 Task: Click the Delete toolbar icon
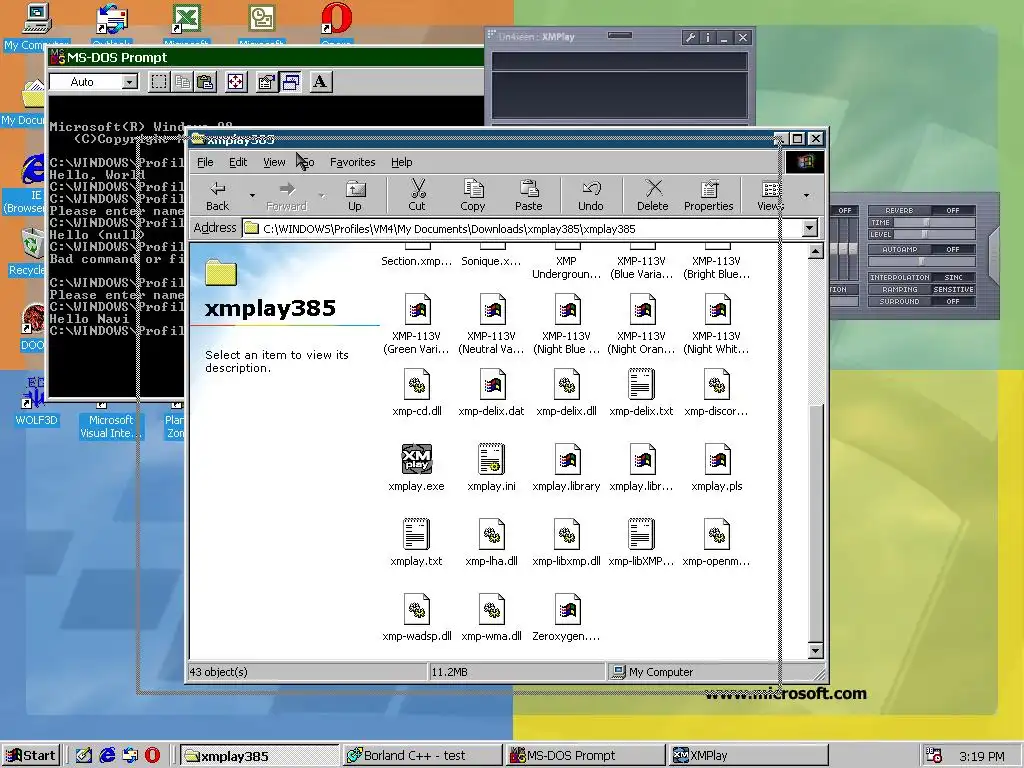pos(652,195)
